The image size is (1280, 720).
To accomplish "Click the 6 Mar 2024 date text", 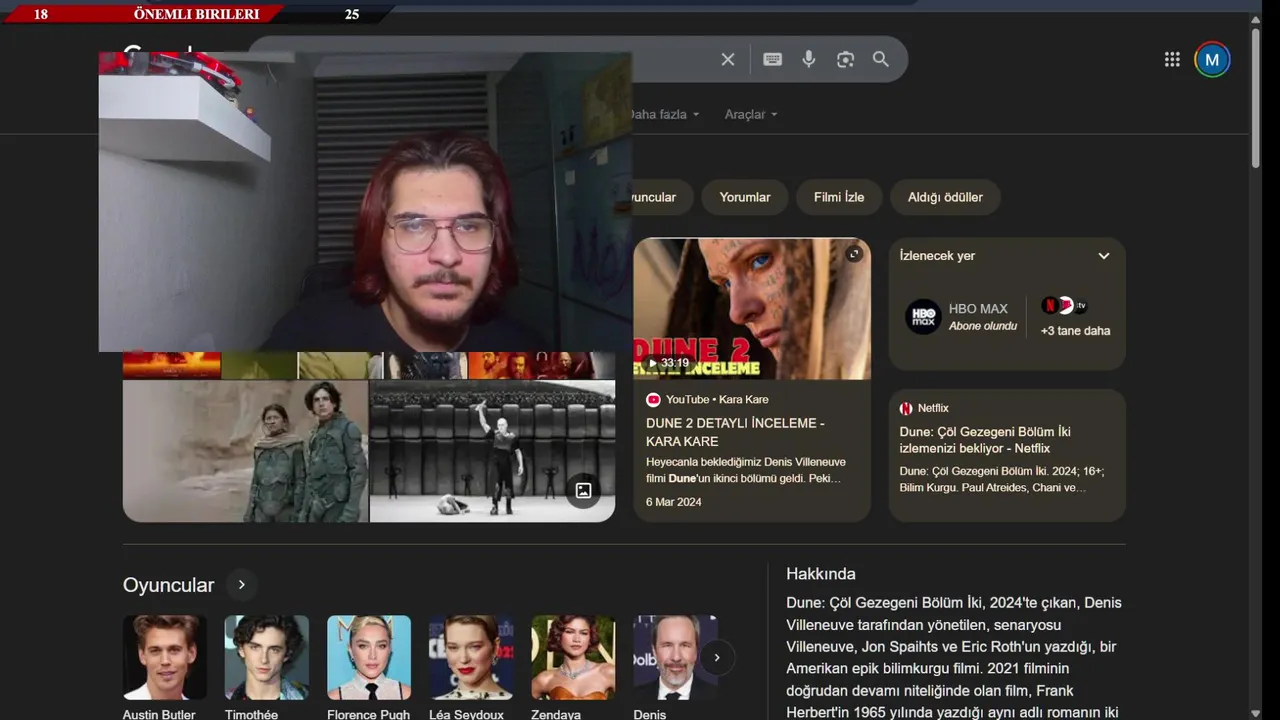I will tap(674, 502).
